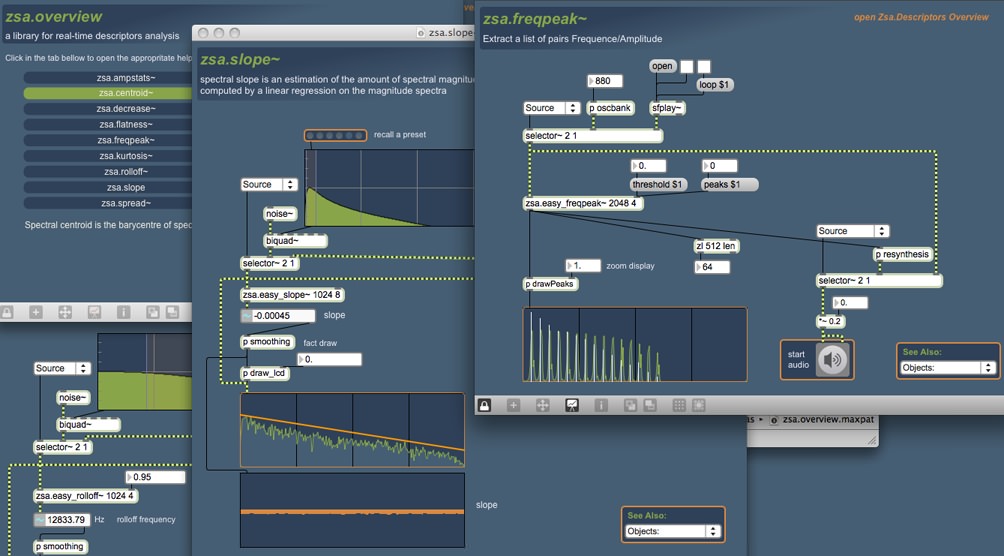Click the start audio speaker button

pos(832,360)
